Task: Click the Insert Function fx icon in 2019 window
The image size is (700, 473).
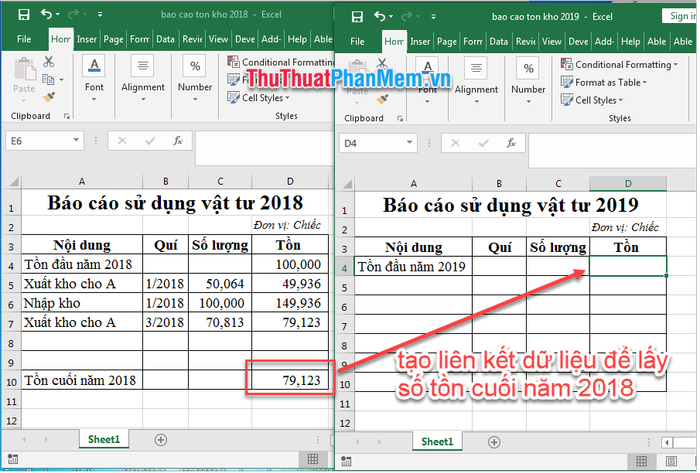Action: 510,142
